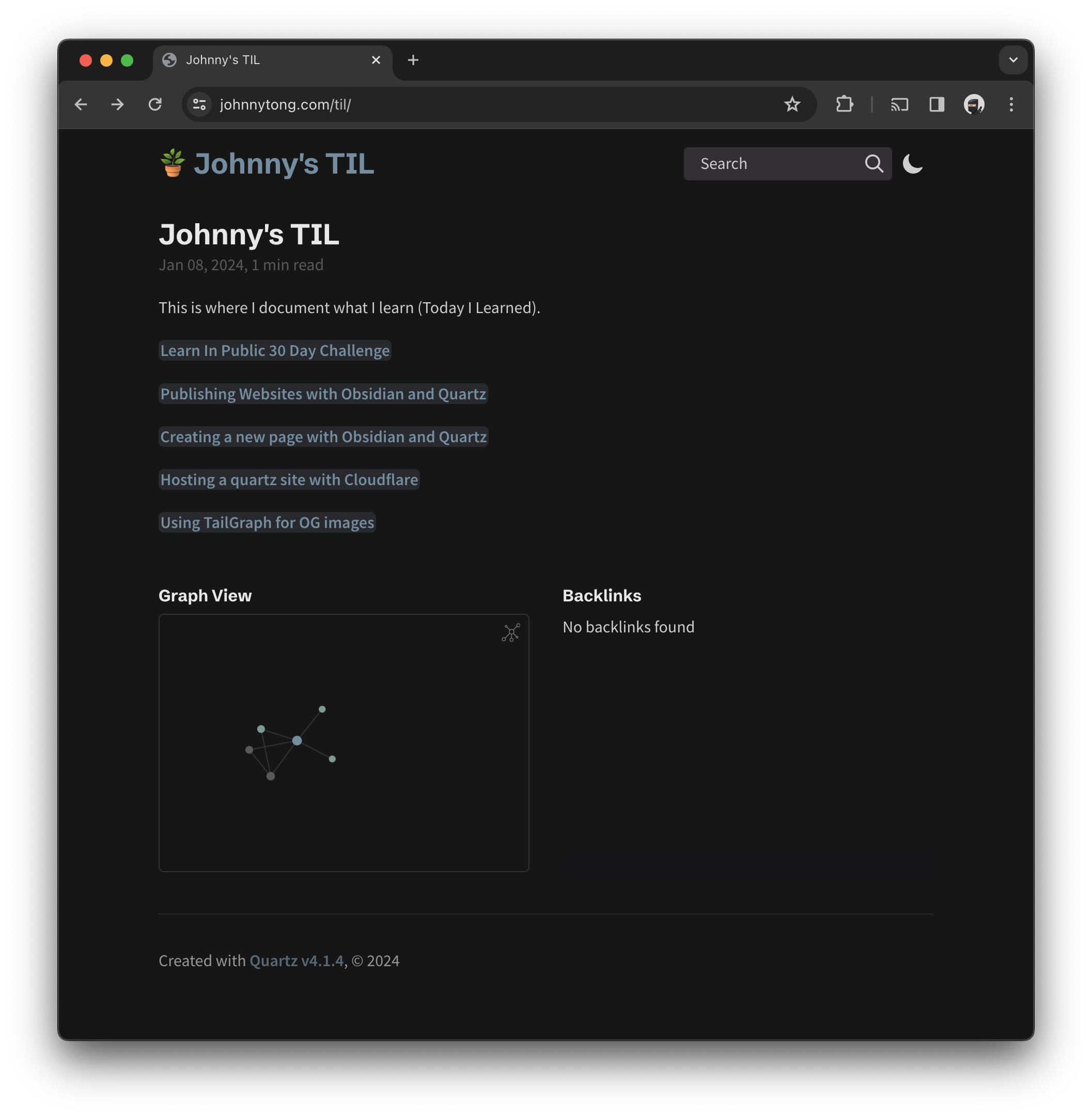Go back to the previous page
Screen dimensions: 1092x1117
click(81, 104)
